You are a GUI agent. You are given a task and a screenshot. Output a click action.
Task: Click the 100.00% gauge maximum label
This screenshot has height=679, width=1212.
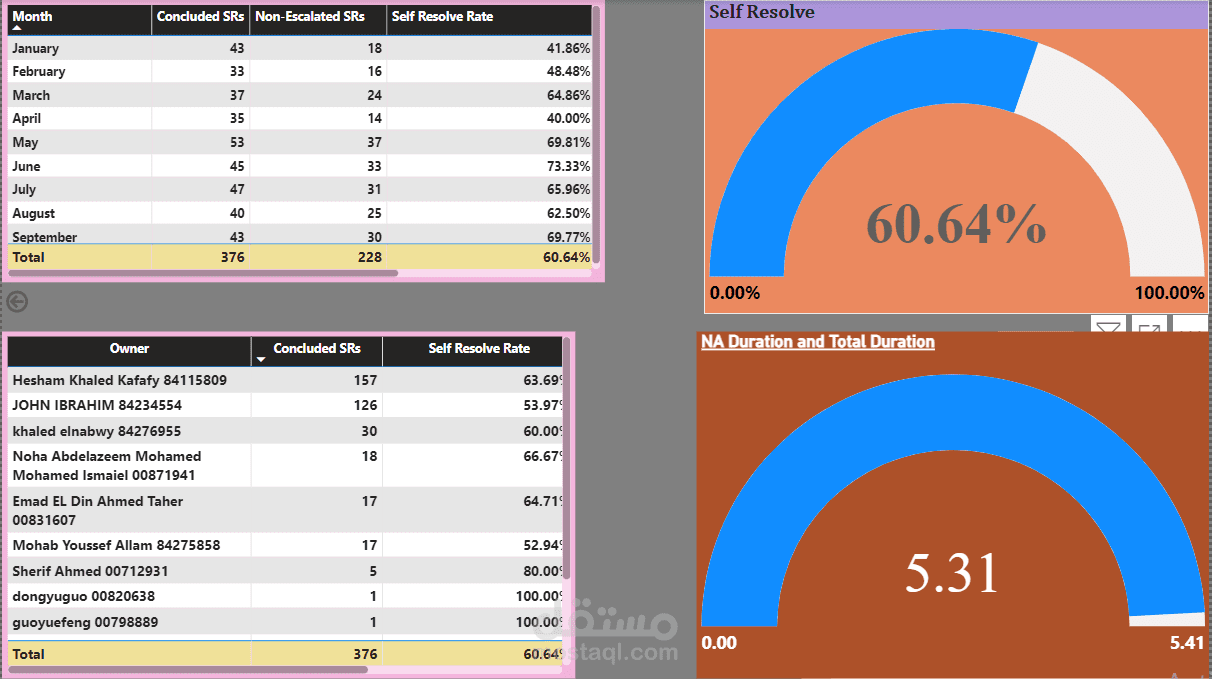(1169, 293)
